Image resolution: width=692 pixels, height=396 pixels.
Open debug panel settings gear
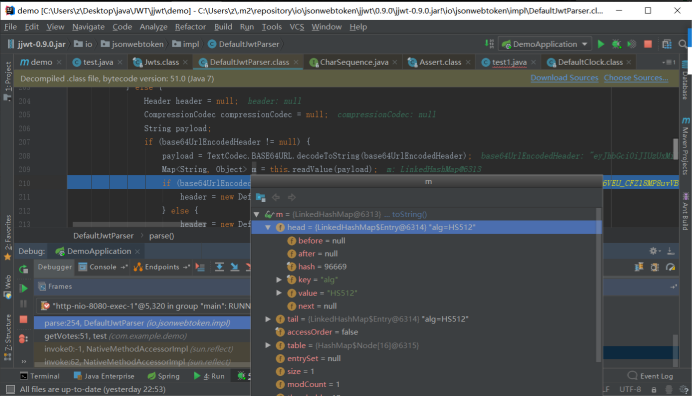coord(654,251)
